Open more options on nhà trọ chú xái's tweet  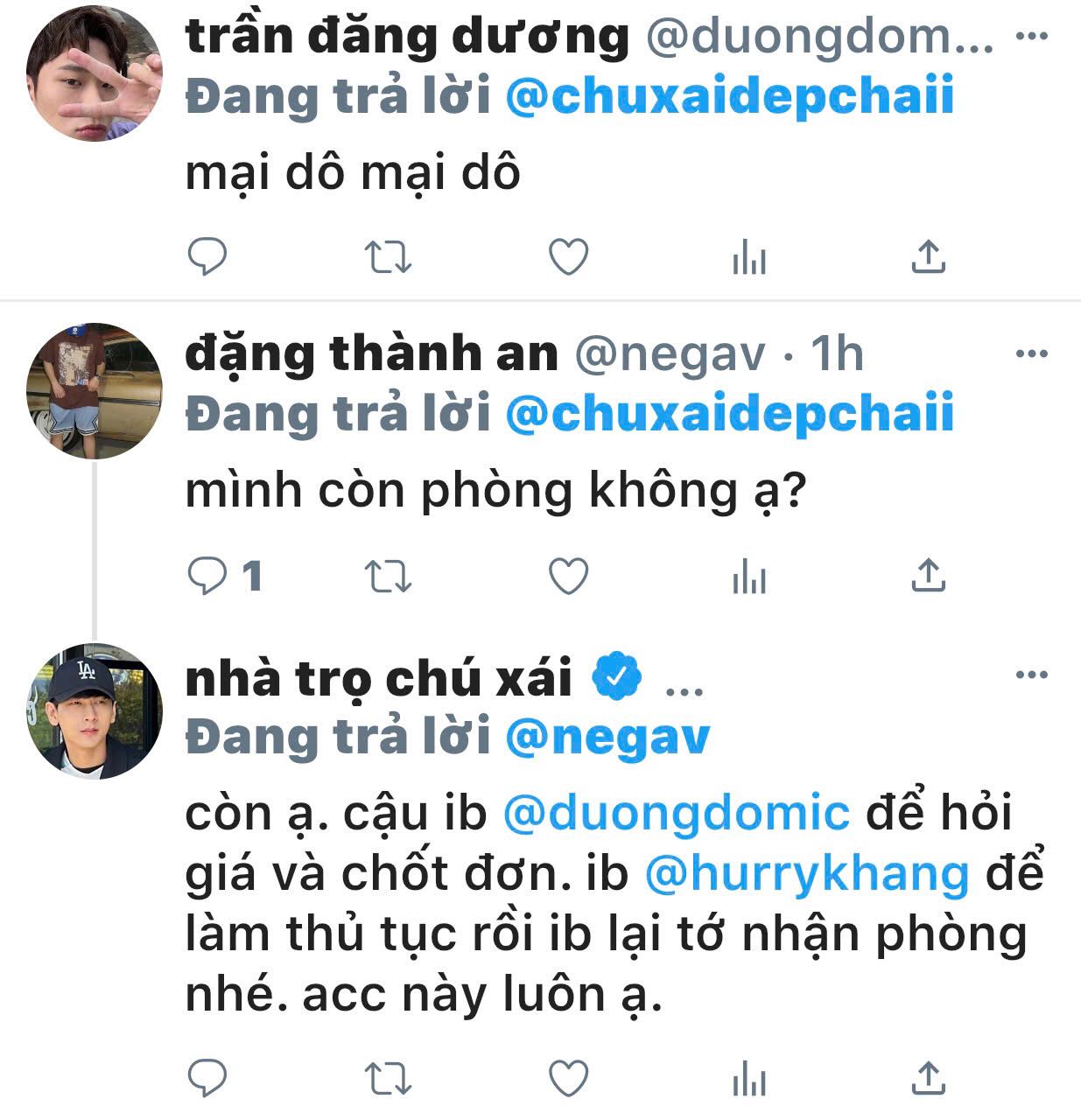[x=1031, y=675]
